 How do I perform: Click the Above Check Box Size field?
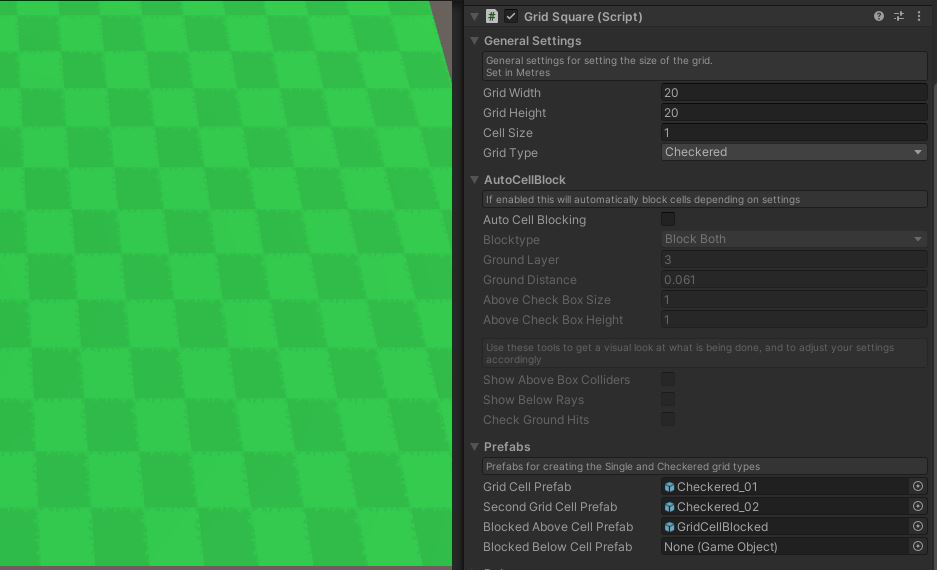coord(794,299)
